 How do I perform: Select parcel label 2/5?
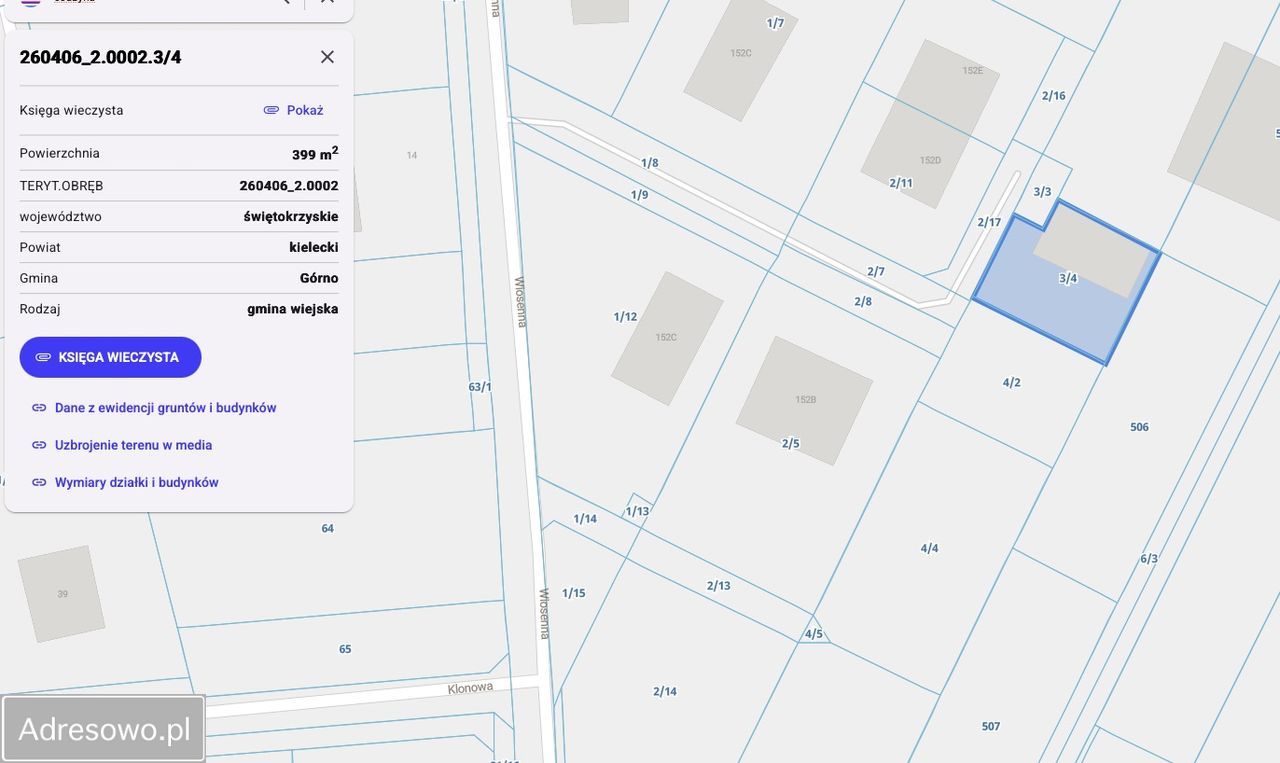coord(791,444)
